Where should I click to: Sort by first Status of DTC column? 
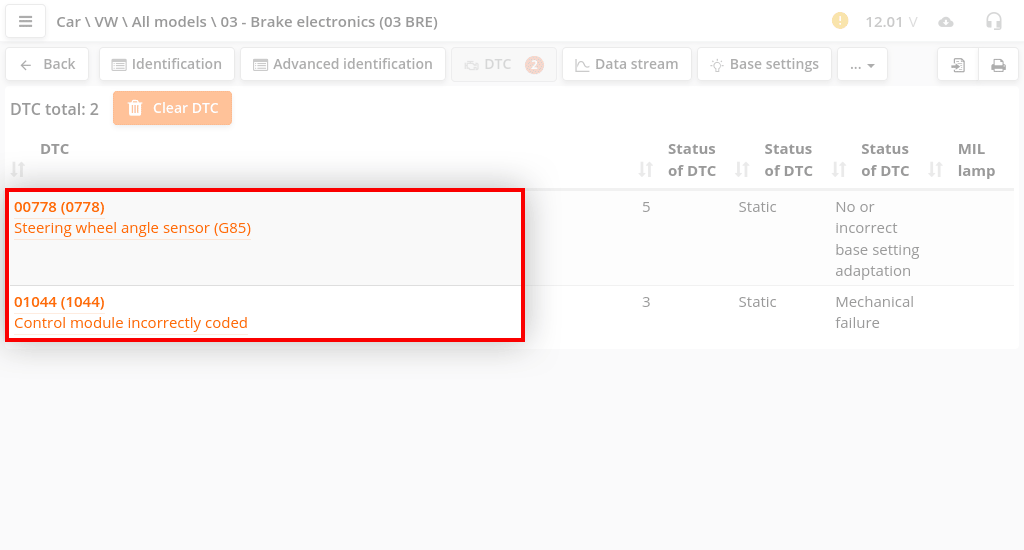(645, 170)
